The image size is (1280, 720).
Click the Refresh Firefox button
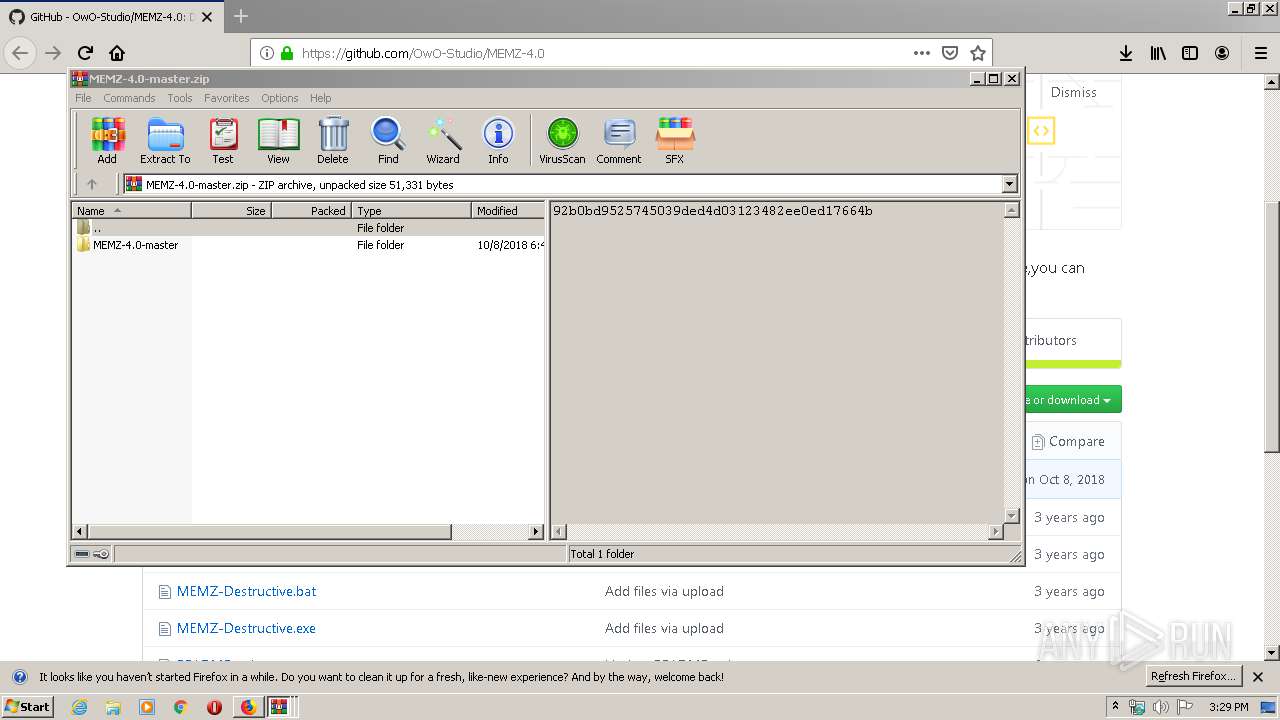tap(1193, 677)
